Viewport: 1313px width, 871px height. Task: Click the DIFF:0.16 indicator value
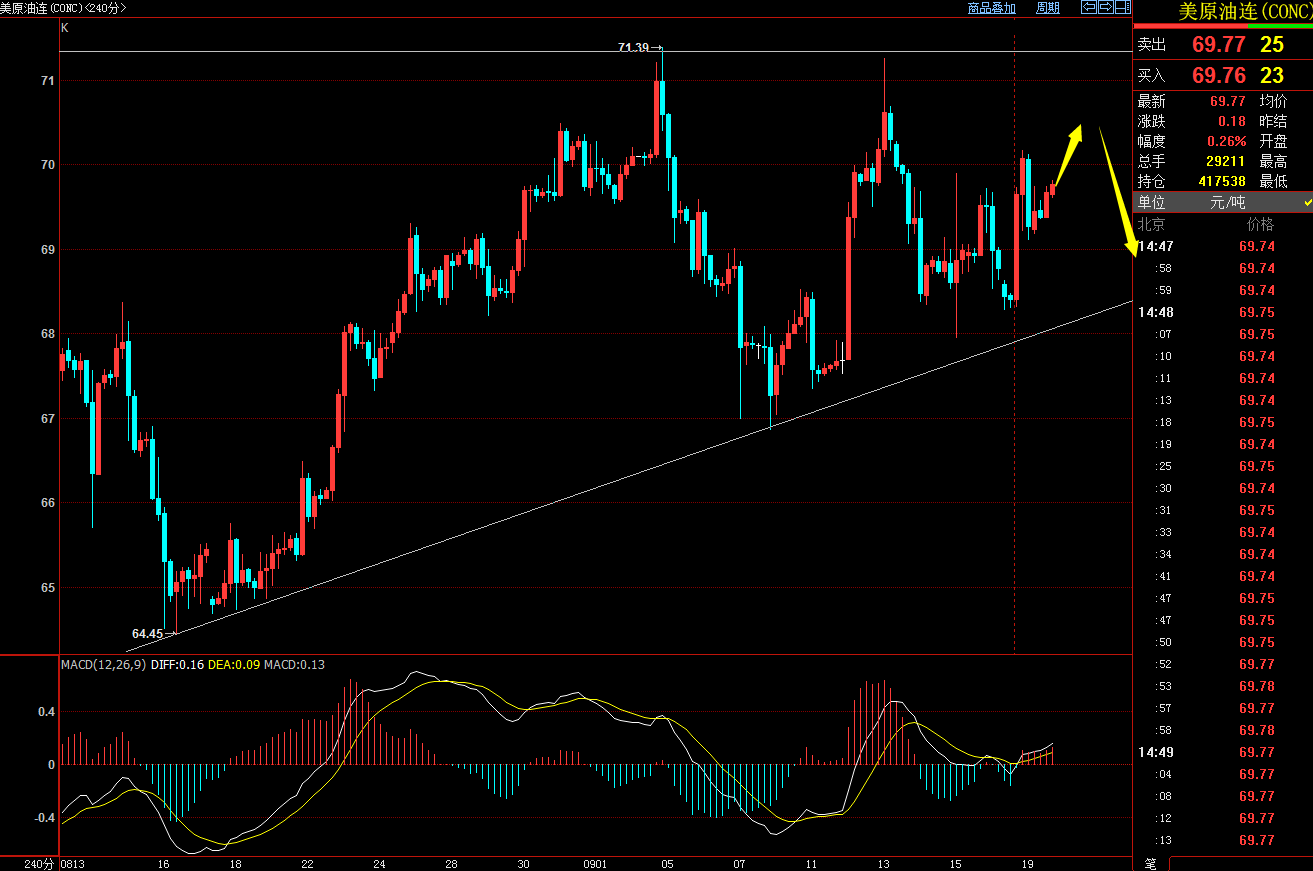tap(176, 664)
